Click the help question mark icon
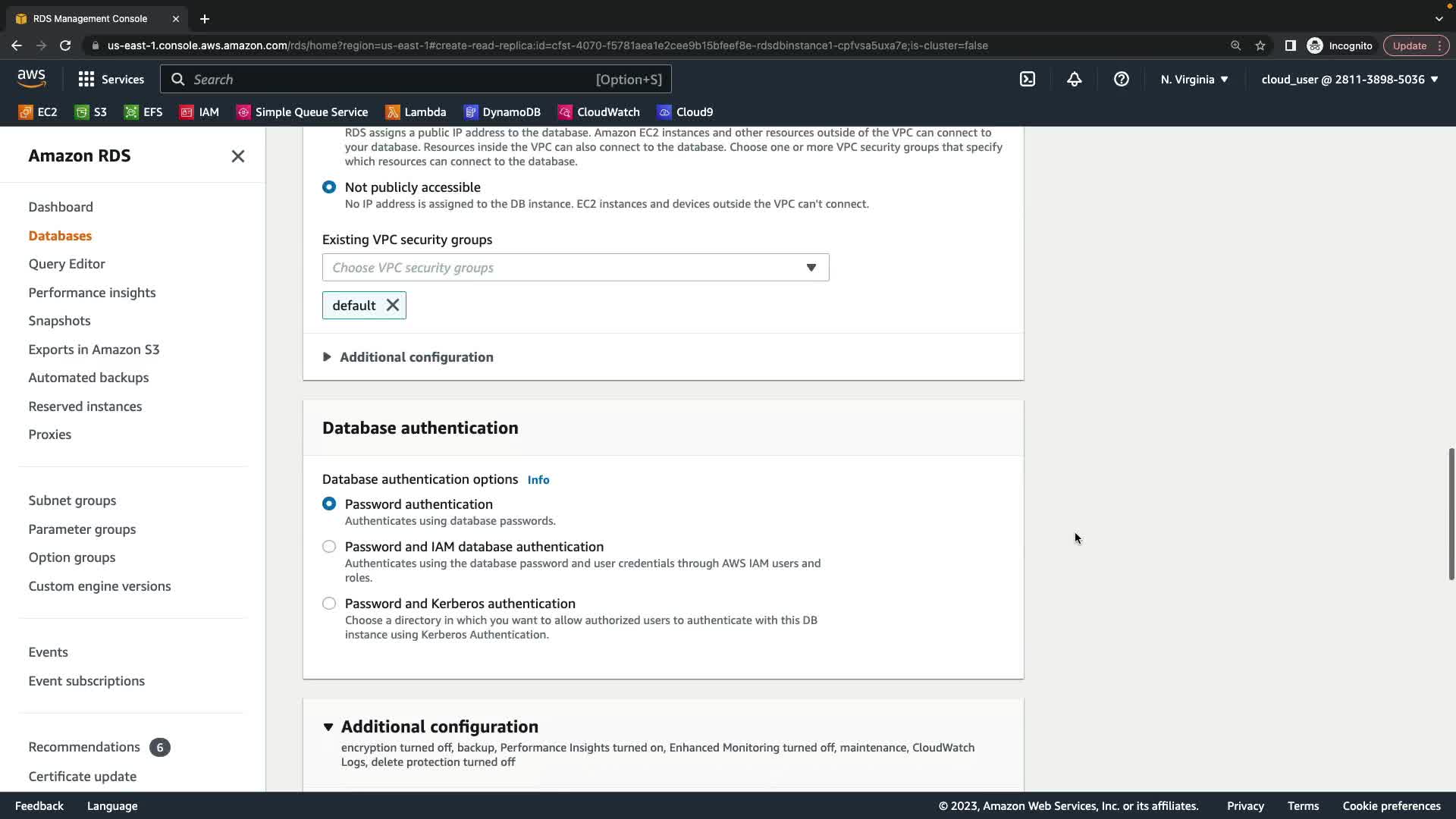 click(1121, 79)
